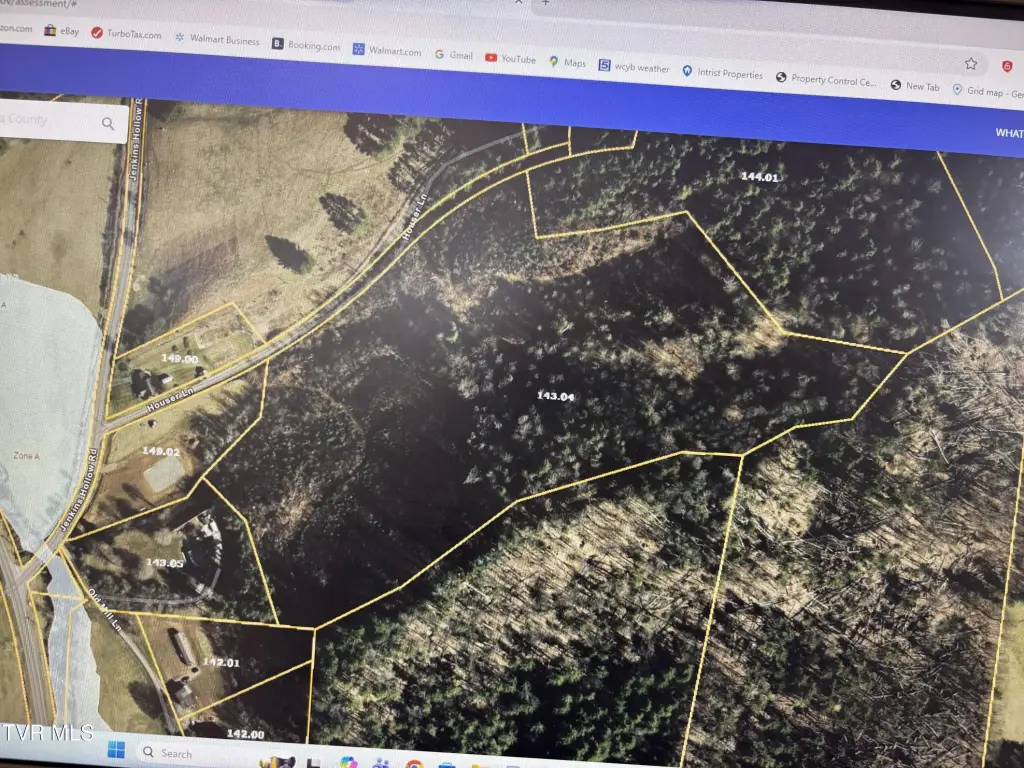Screen dimensions: 1024x768
Task: Open the Windows Start menu
Action: pos(114,749)
